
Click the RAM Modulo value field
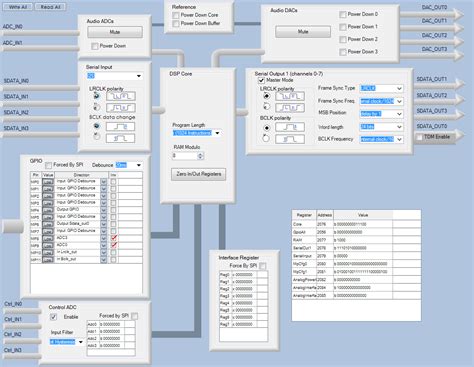185,156
